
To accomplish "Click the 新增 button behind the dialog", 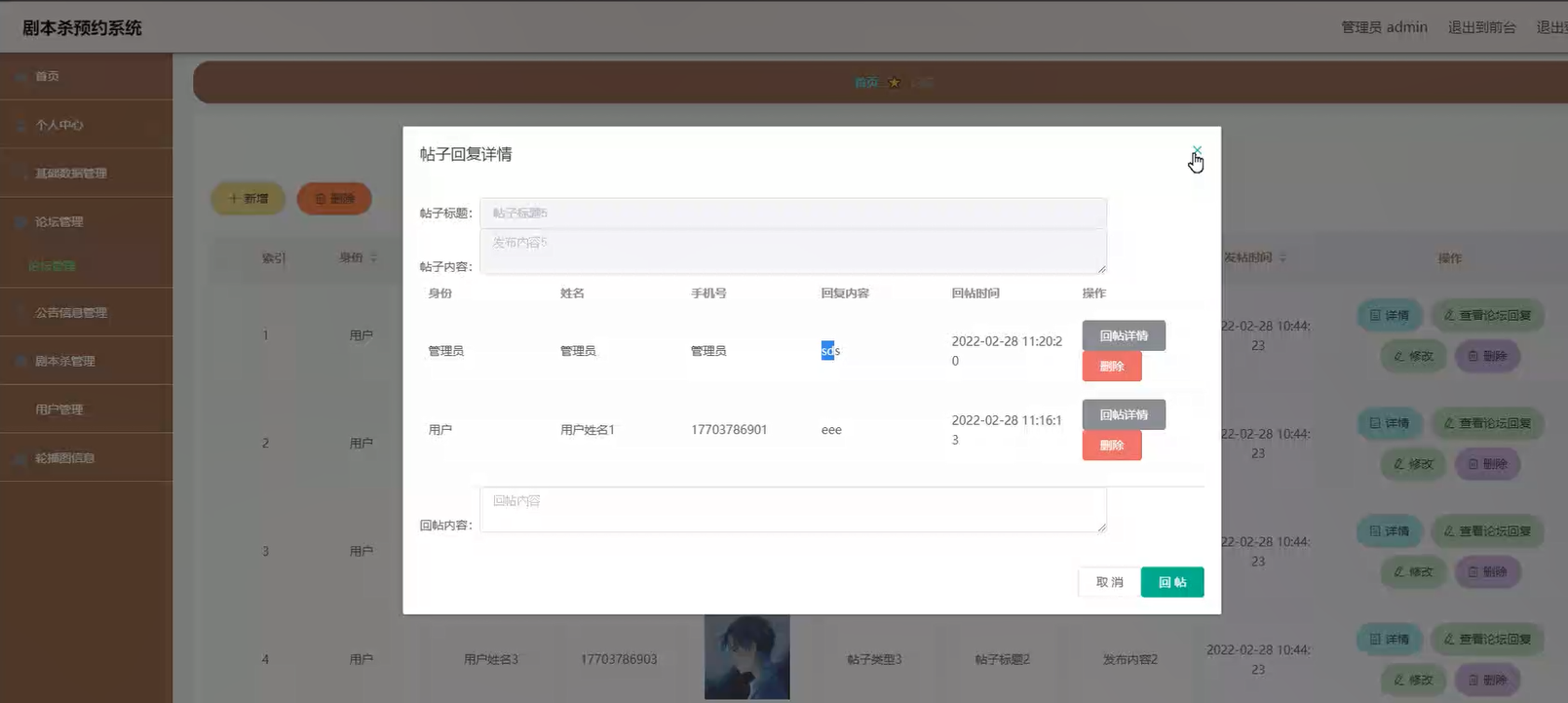I will point(248,199).
